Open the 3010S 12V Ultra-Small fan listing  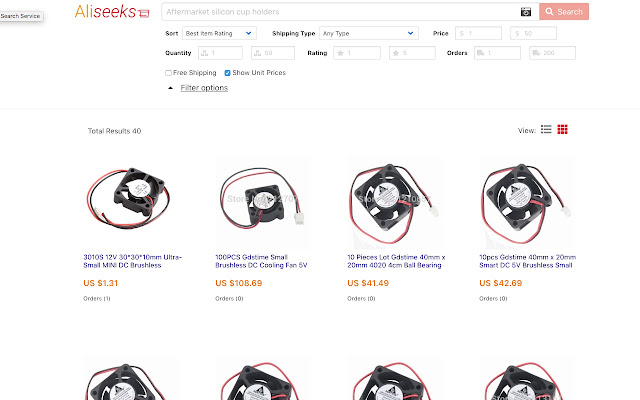(x=132, y=260)
